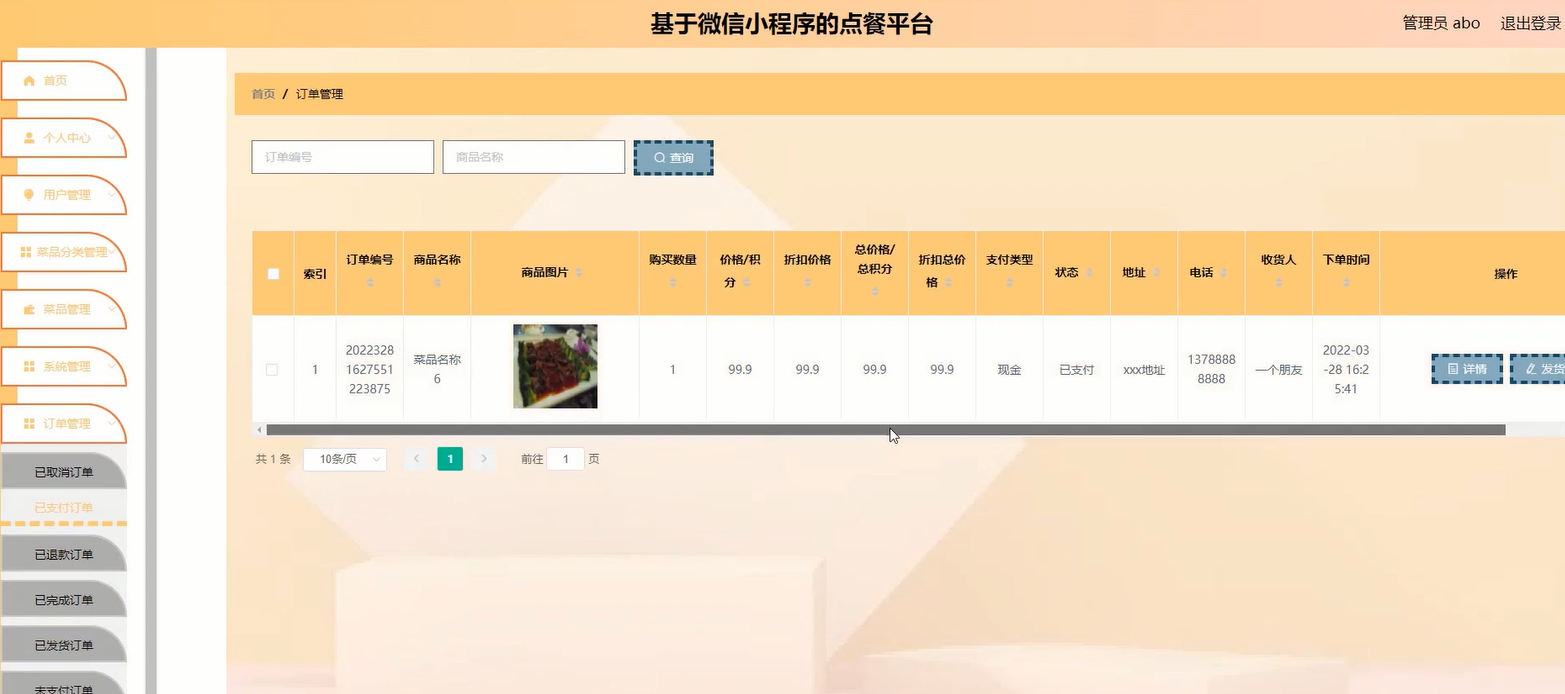Click the vertical sidebar scrollbar
Screen dimensions: 1565x694
tap(151, 370)
